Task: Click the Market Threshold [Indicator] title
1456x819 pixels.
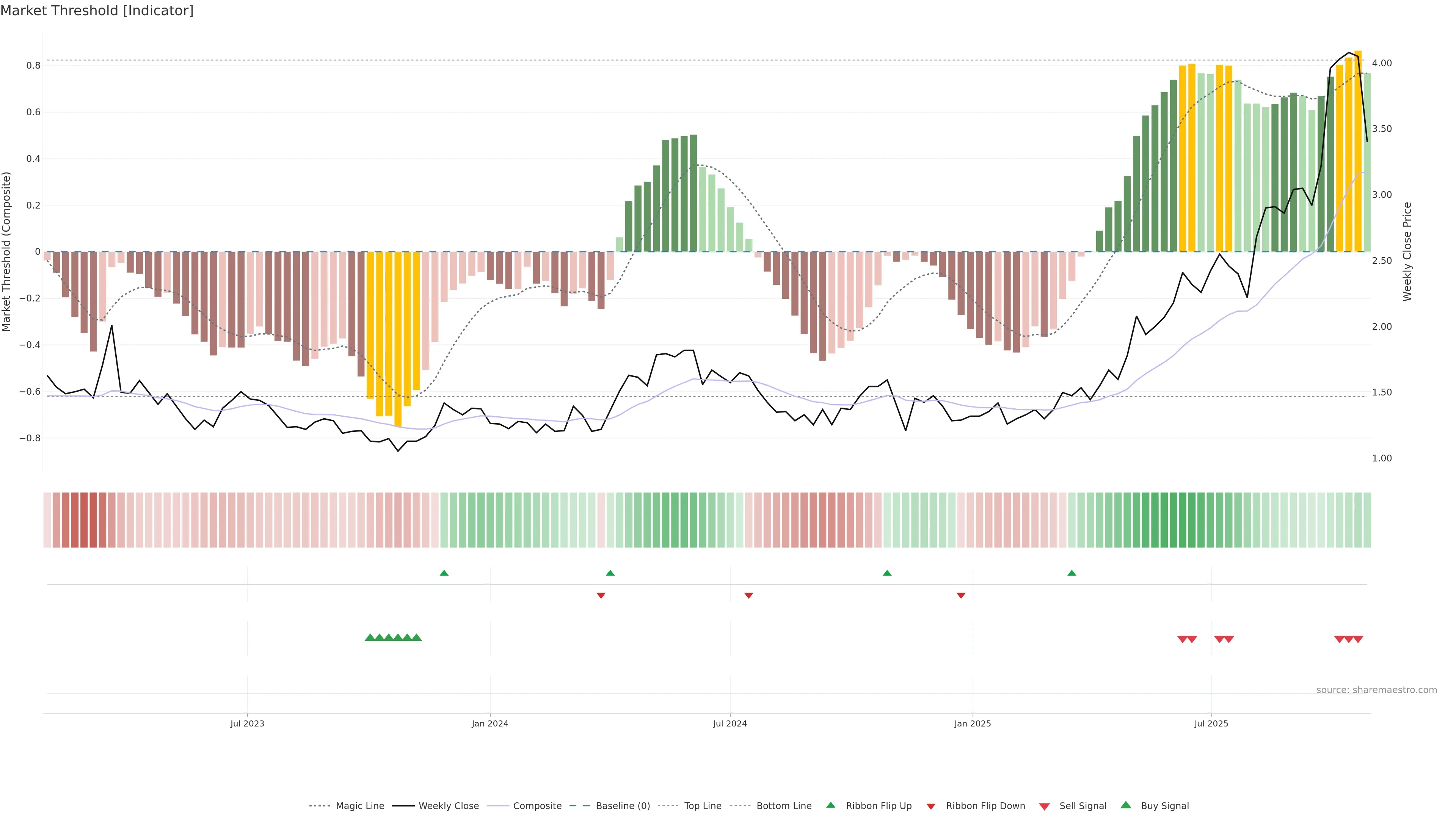Action: (97, 11)
